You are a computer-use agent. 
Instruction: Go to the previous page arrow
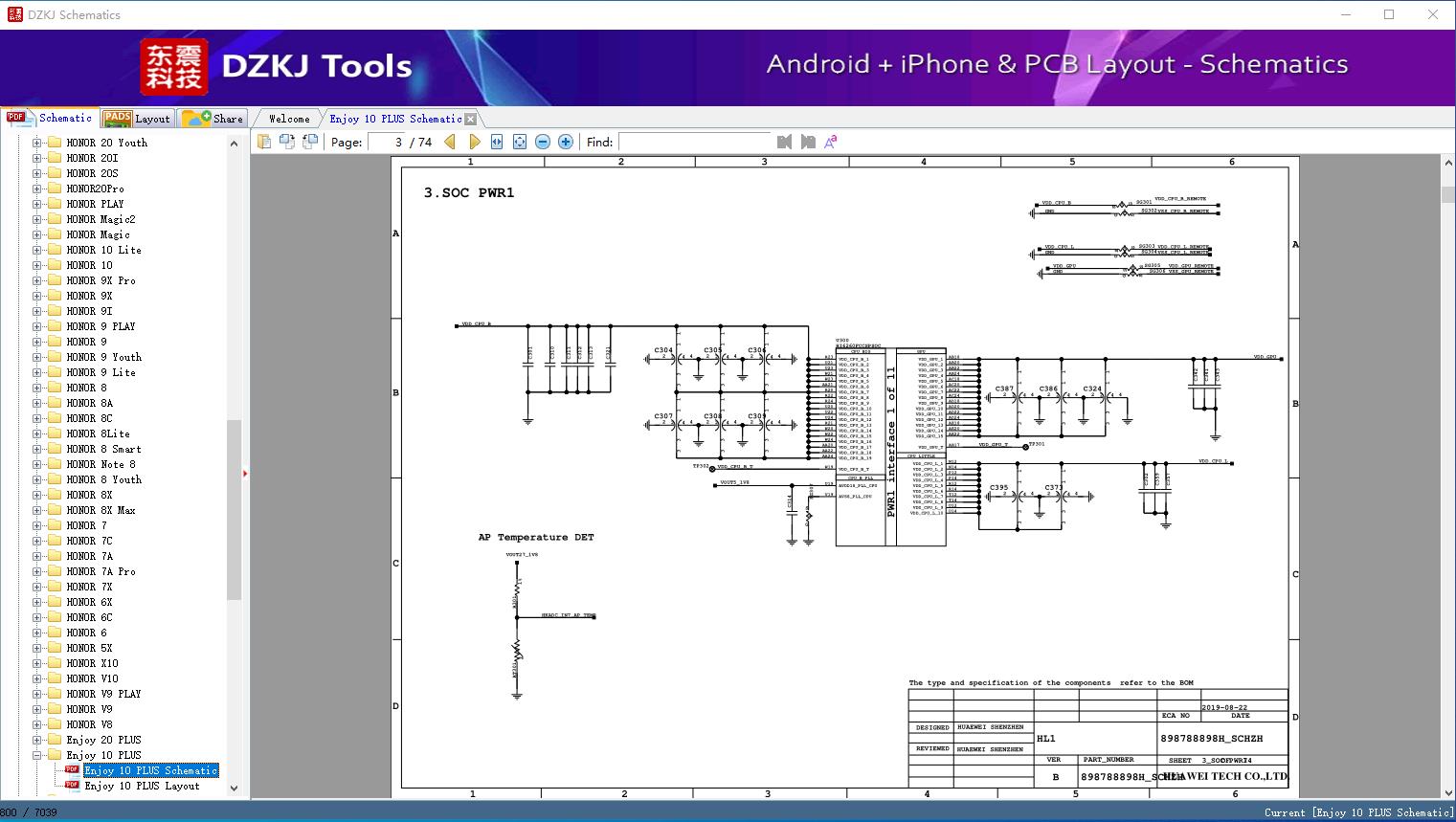pos(450,142)
